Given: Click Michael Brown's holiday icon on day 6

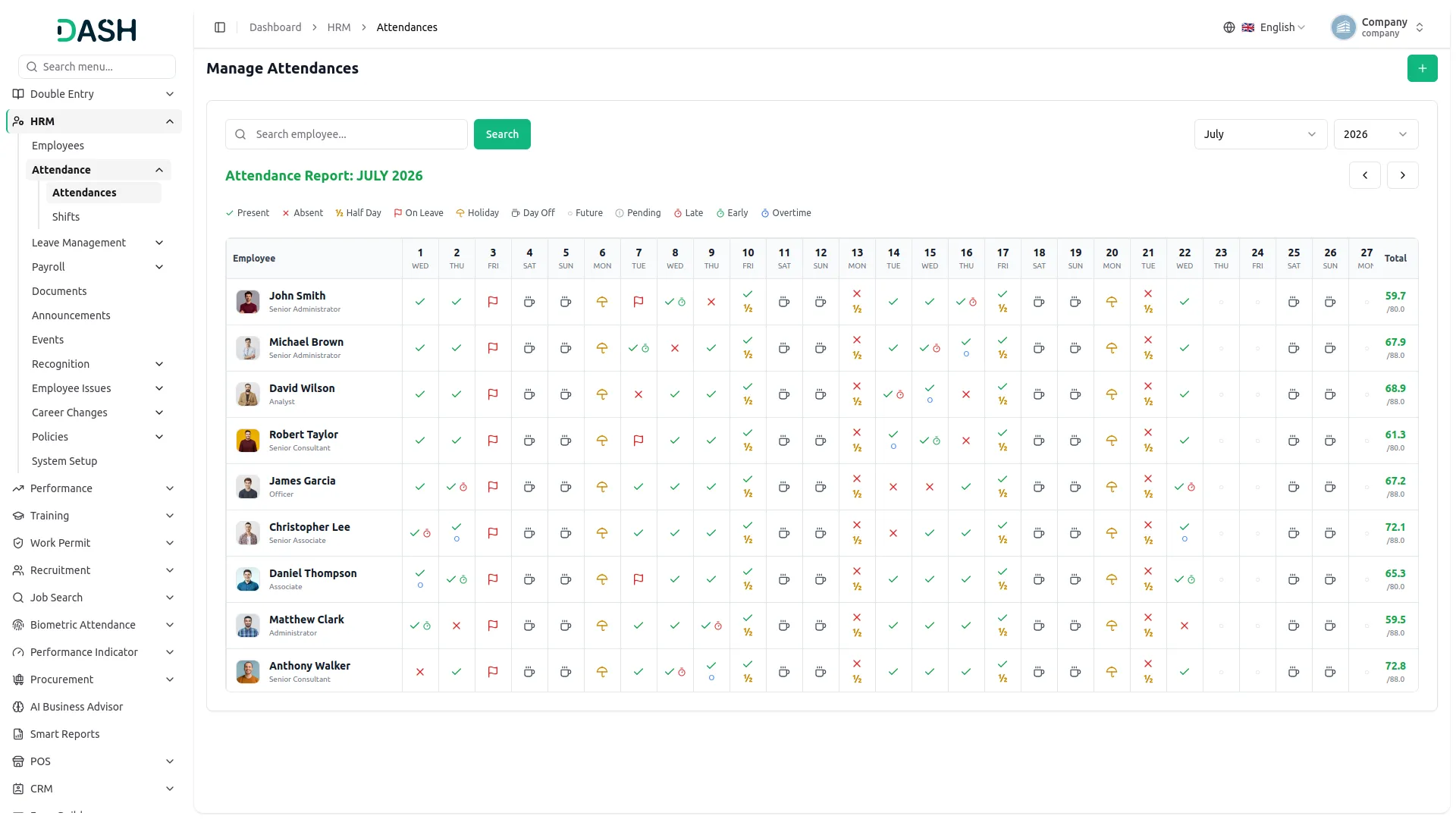Looking at the screenshot, I should (x=602, y=348).
